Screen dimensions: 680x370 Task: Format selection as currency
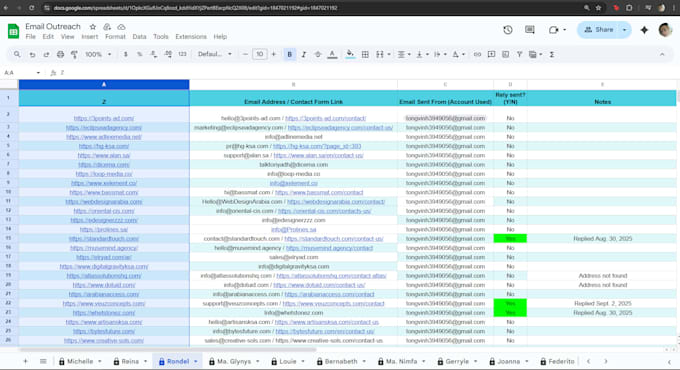[125, 54]
